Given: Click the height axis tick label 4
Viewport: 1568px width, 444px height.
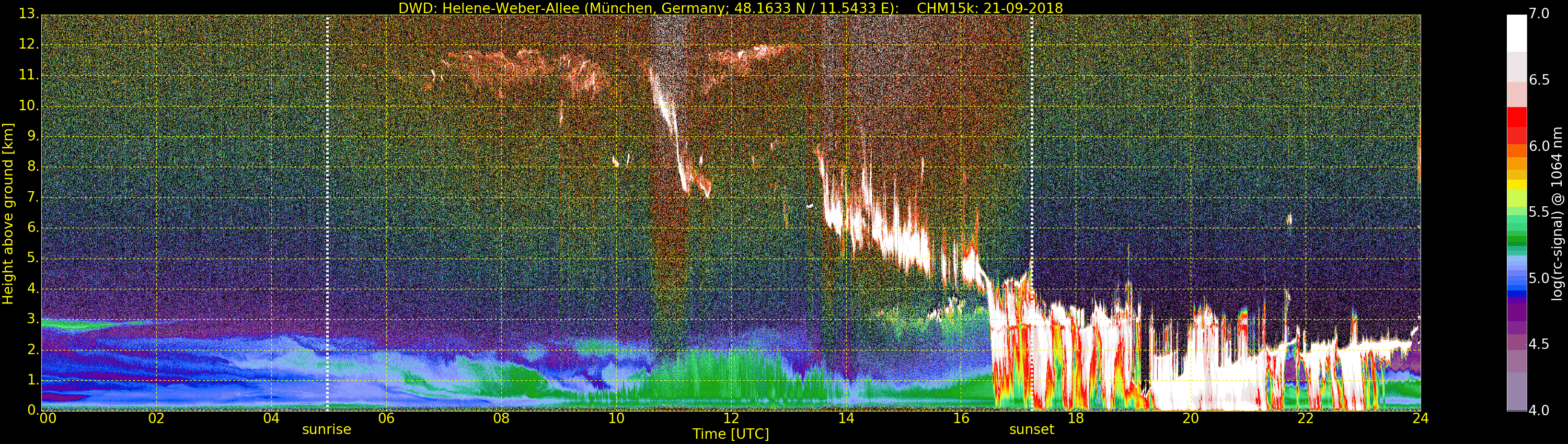Looking at the screenshot, I should (33, 288).
